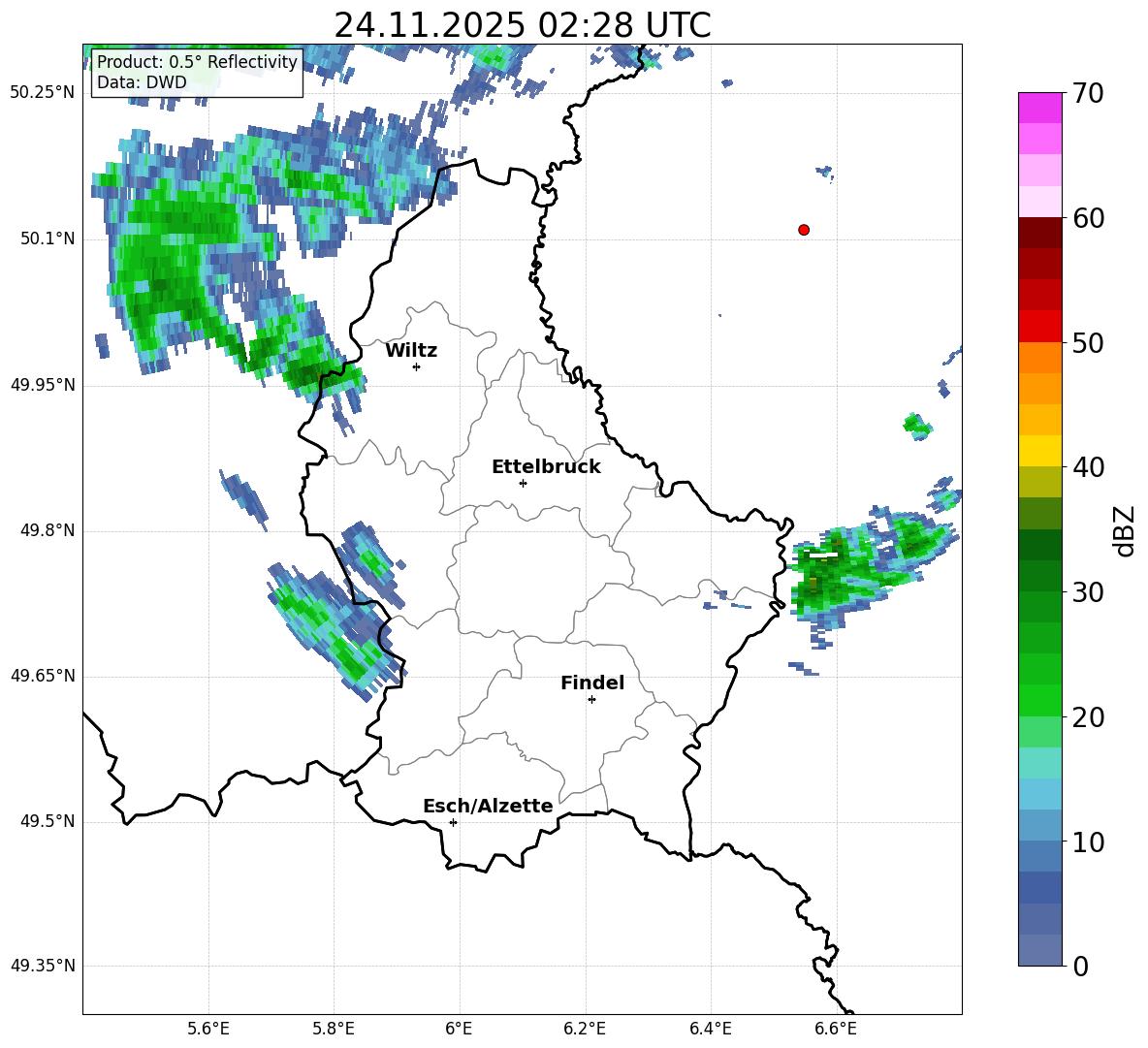Click the Esch/Alzette station cross marker
This screenshot has height=1048, width=1148.
tap(453, 822)
